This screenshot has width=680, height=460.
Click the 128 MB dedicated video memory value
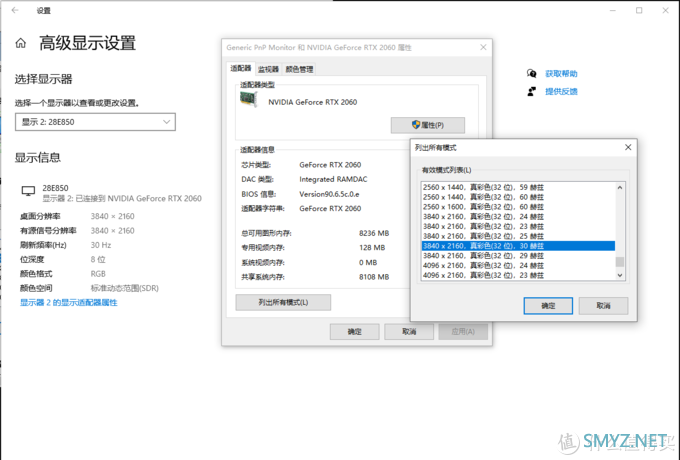point(372,248)
